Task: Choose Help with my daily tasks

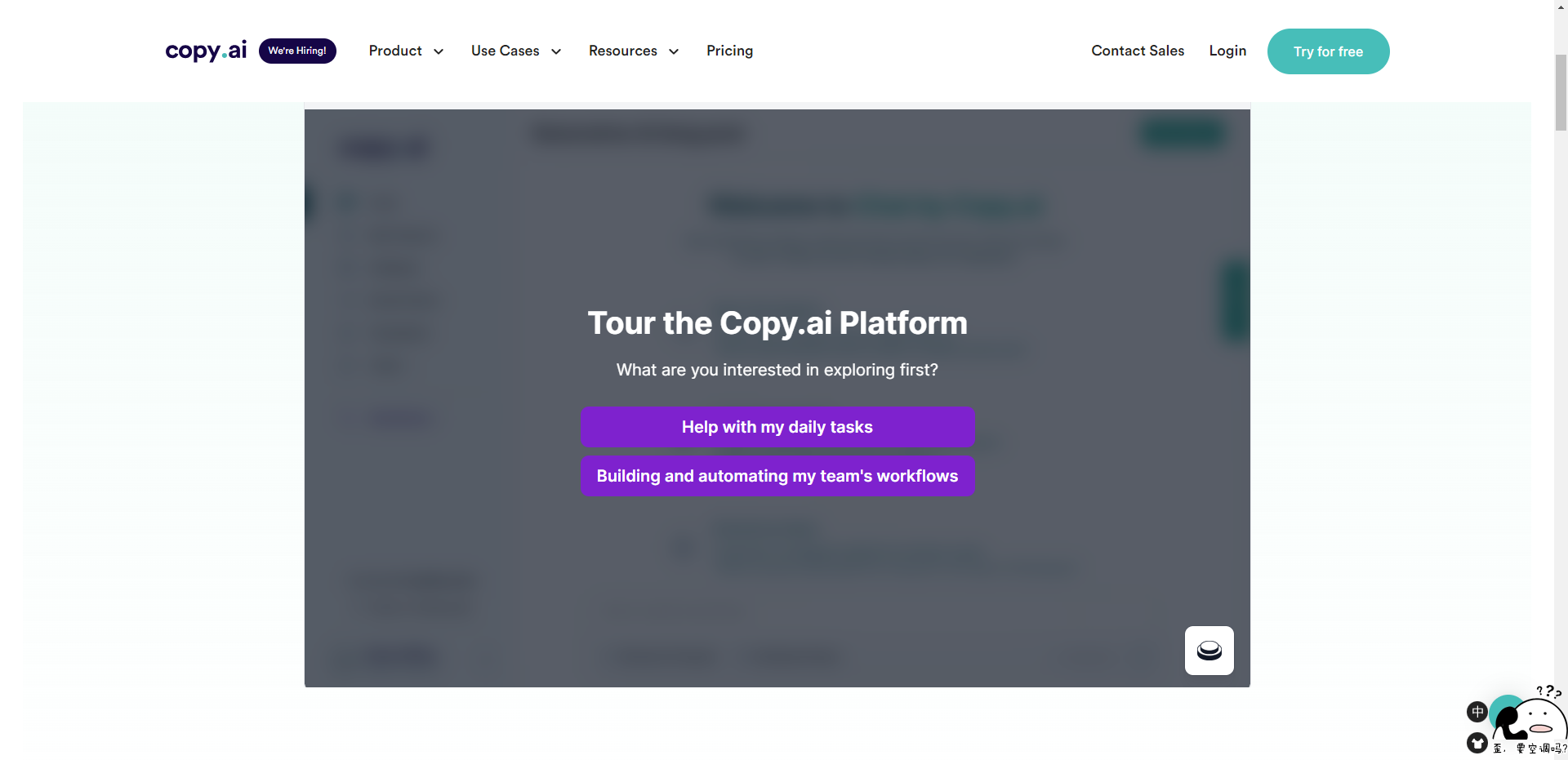Action: click(x=777, y=427)
